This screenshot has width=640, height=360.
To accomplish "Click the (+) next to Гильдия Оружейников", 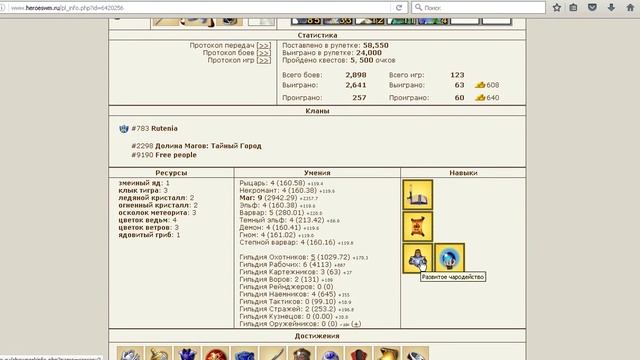I will coord(356,324).
